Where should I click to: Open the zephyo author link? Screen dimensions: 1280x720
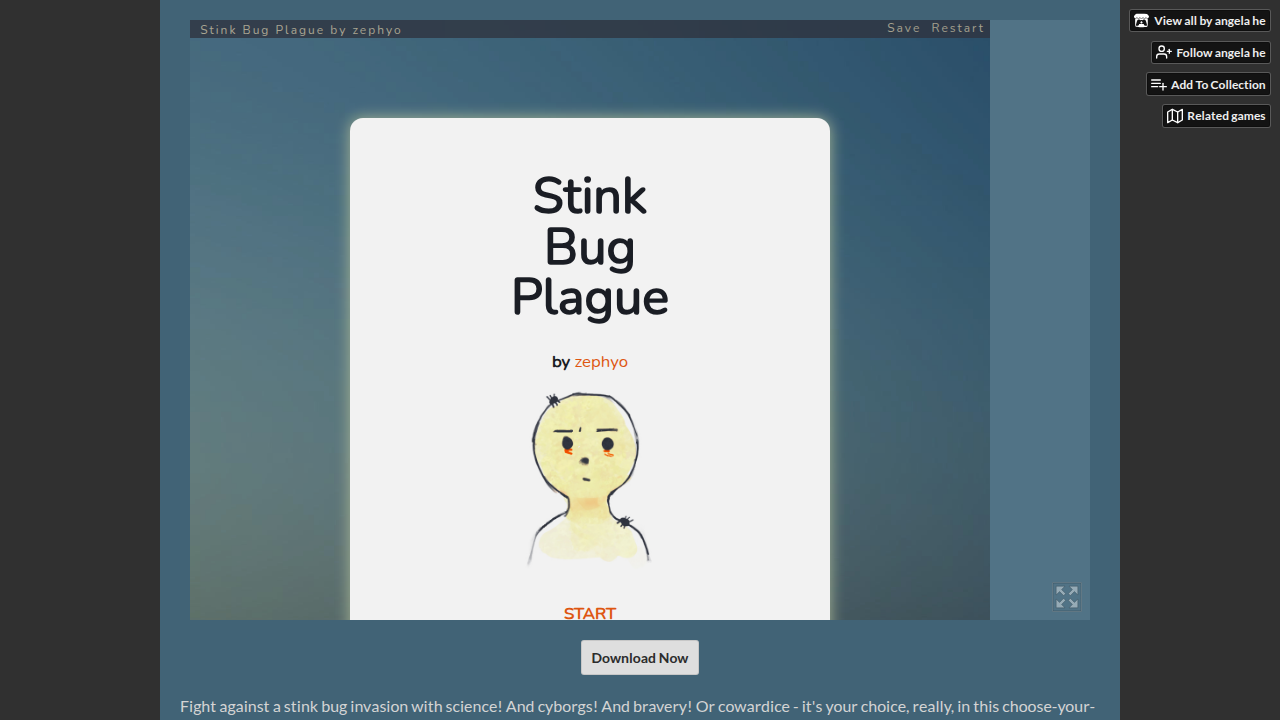(x=601, y=362)
